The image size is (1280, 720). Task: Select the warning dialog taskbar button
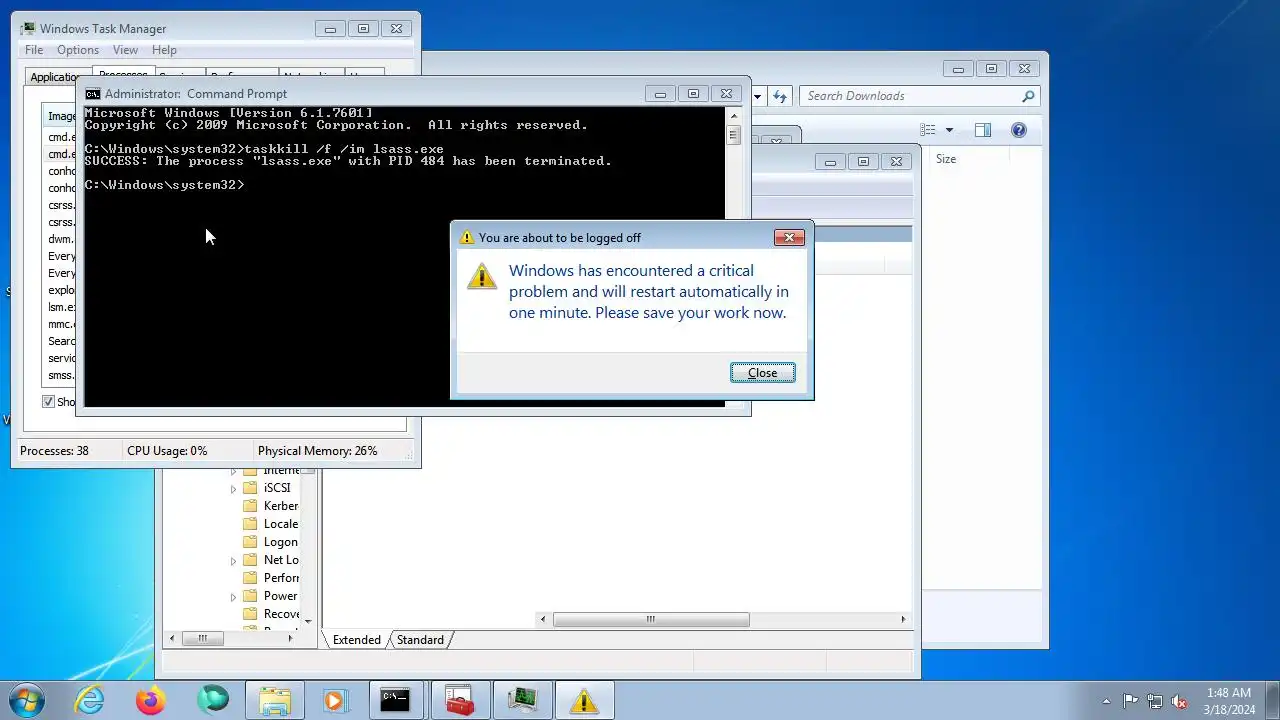(x=584, y=701)
